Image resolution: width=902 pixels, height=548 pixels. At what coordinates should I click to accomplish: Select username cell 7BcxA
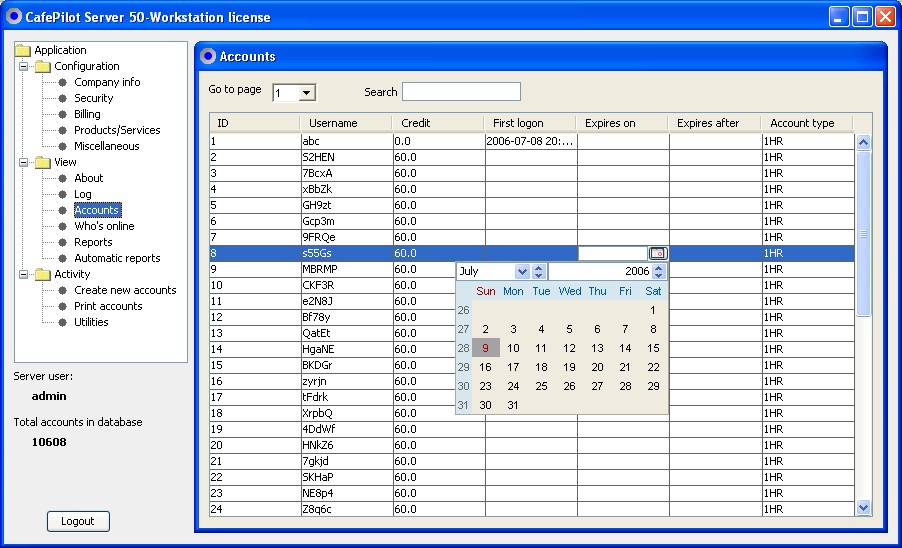(347, 173)
